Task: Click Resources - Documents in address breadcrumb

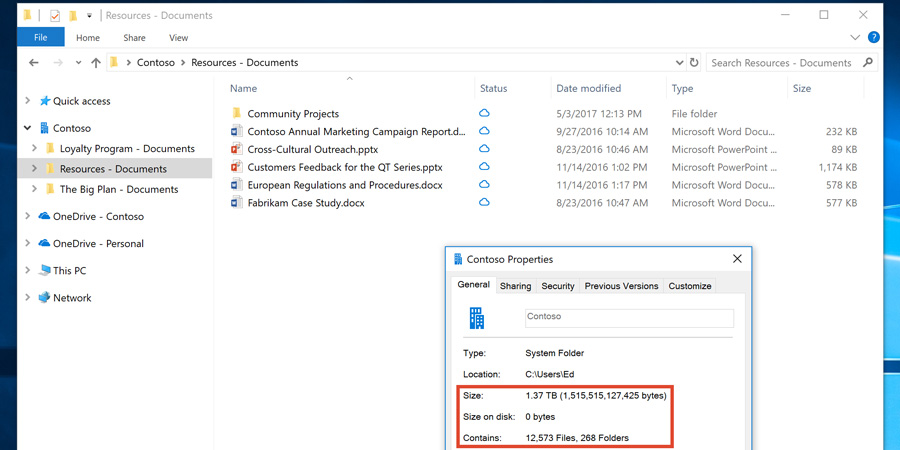Action: [245, 63]
